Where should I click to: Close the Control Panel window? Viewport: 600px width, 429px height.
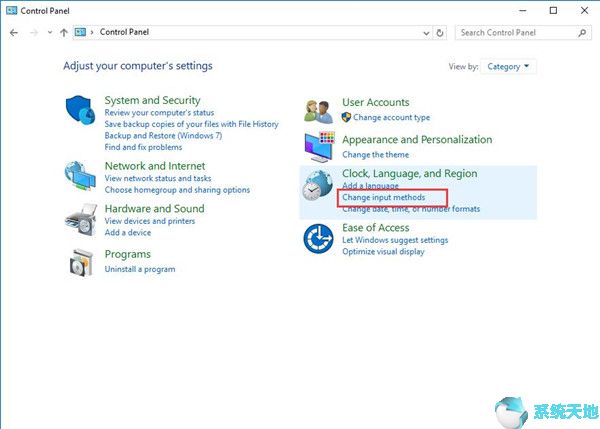click(x=584, y=10)
